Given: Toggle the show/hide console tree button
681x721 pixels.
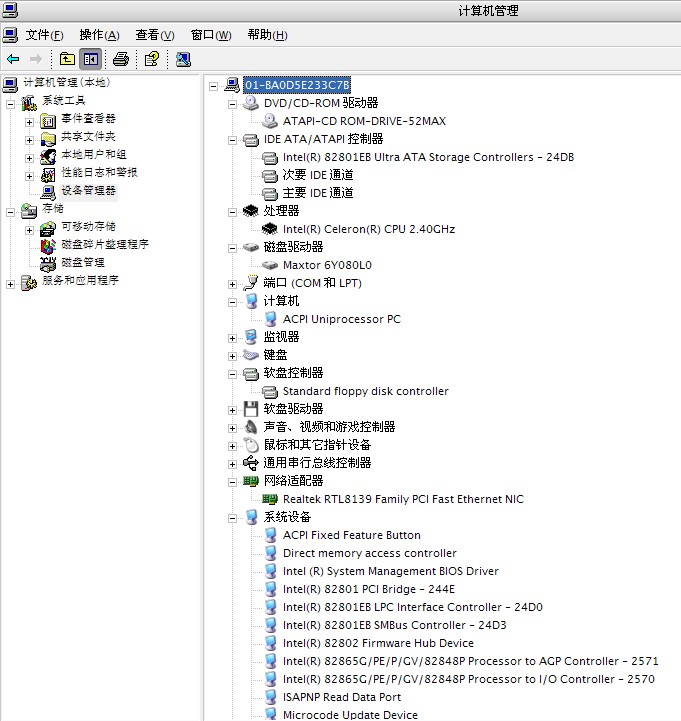Looking at the screenshot, I should 90,59.
